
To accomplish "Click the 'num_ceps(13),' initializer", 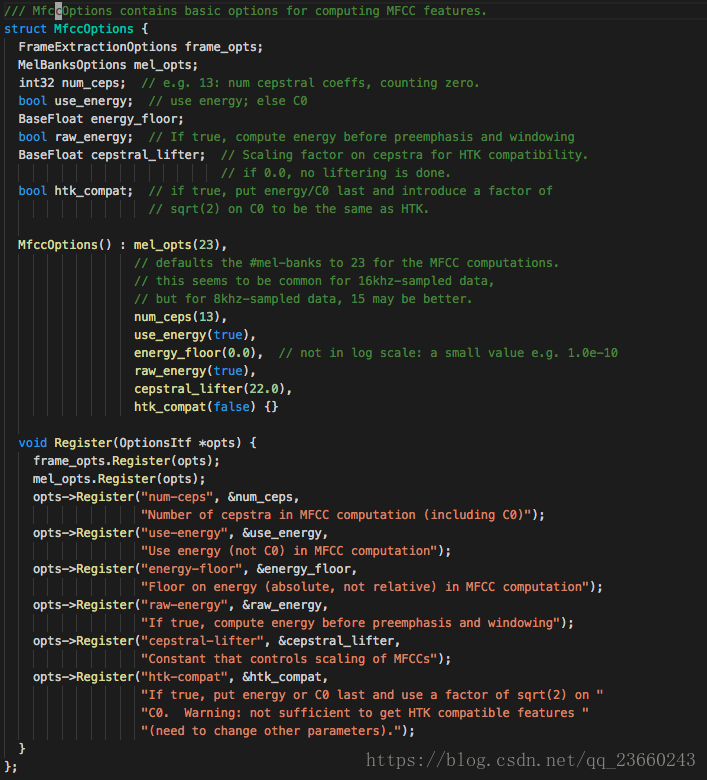I will coord(180,317).
